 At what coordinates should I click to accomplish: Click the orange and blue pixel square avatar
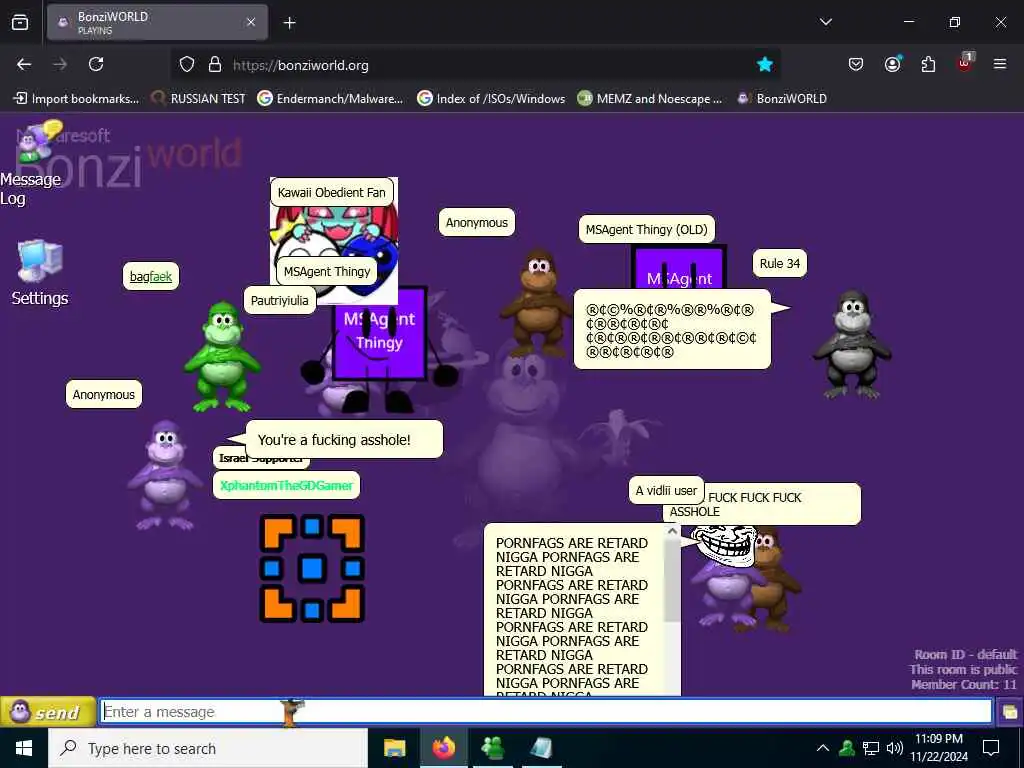pos(312,568)
